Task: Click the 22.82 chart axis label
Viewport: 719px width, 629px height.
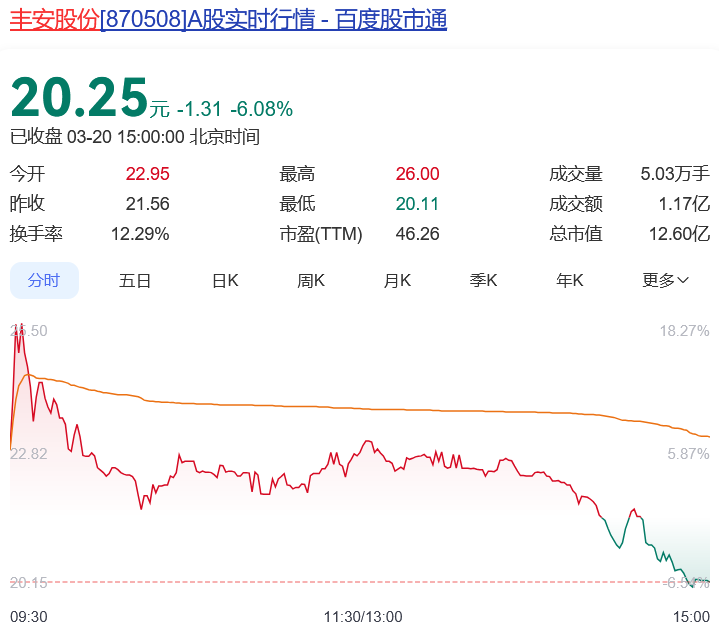Action: tap(28, 454)
